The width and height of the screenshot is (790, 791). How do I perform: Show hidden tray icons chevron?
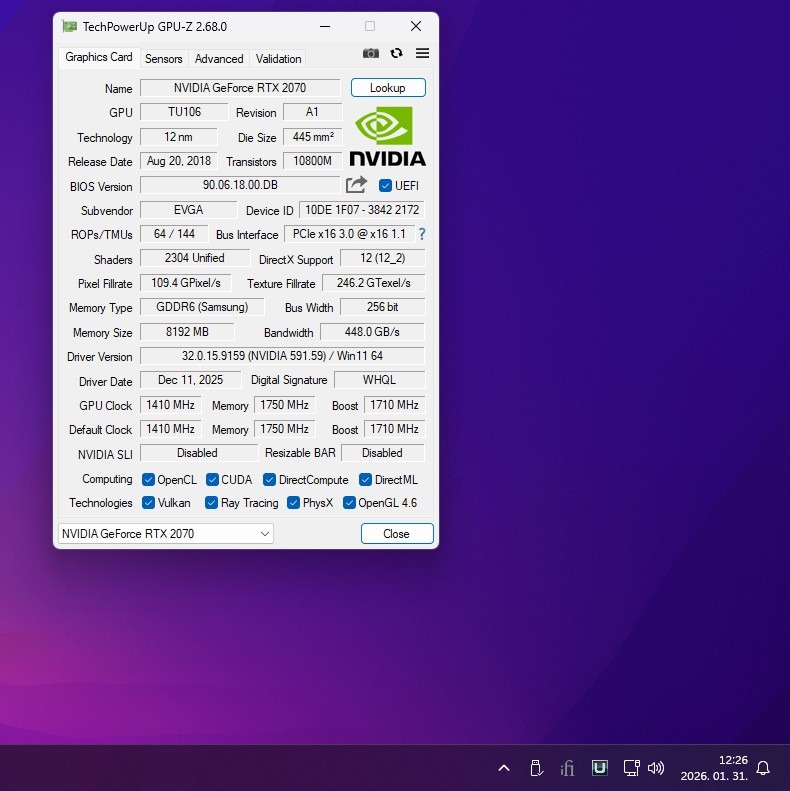click(503, 768)
